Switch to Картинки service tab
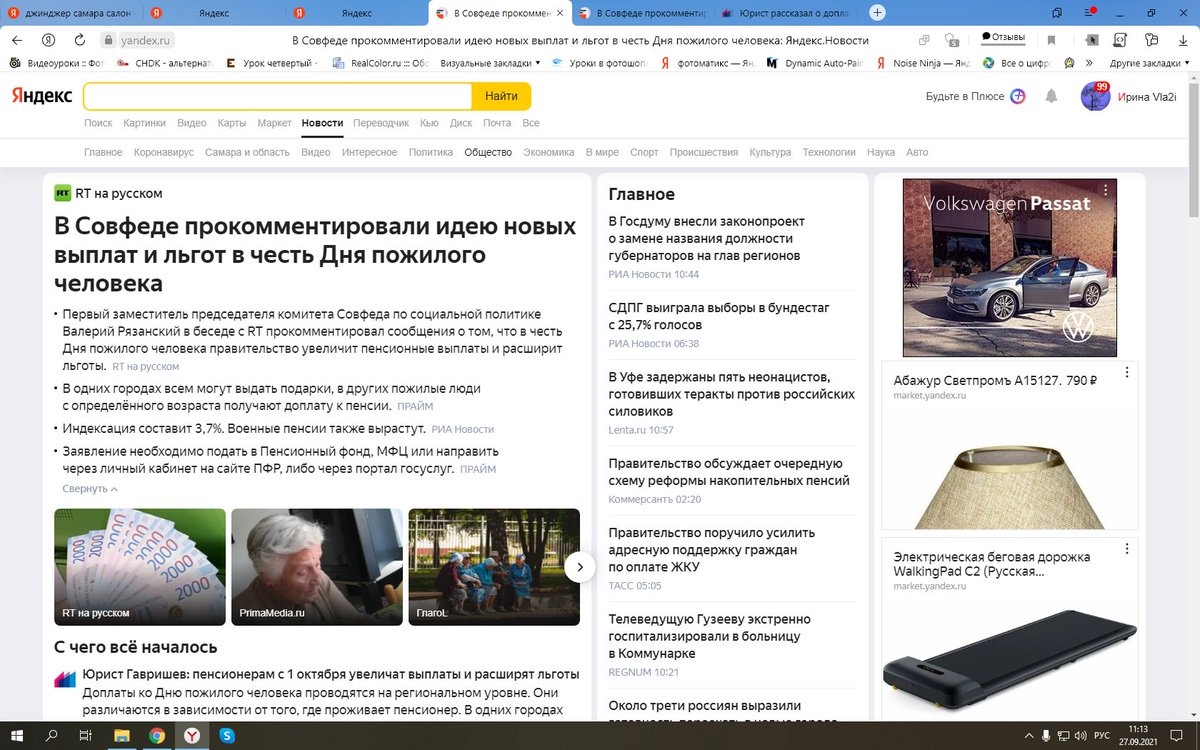The height and width of the screenshot is (750, 1200). (x=145, y=123)
